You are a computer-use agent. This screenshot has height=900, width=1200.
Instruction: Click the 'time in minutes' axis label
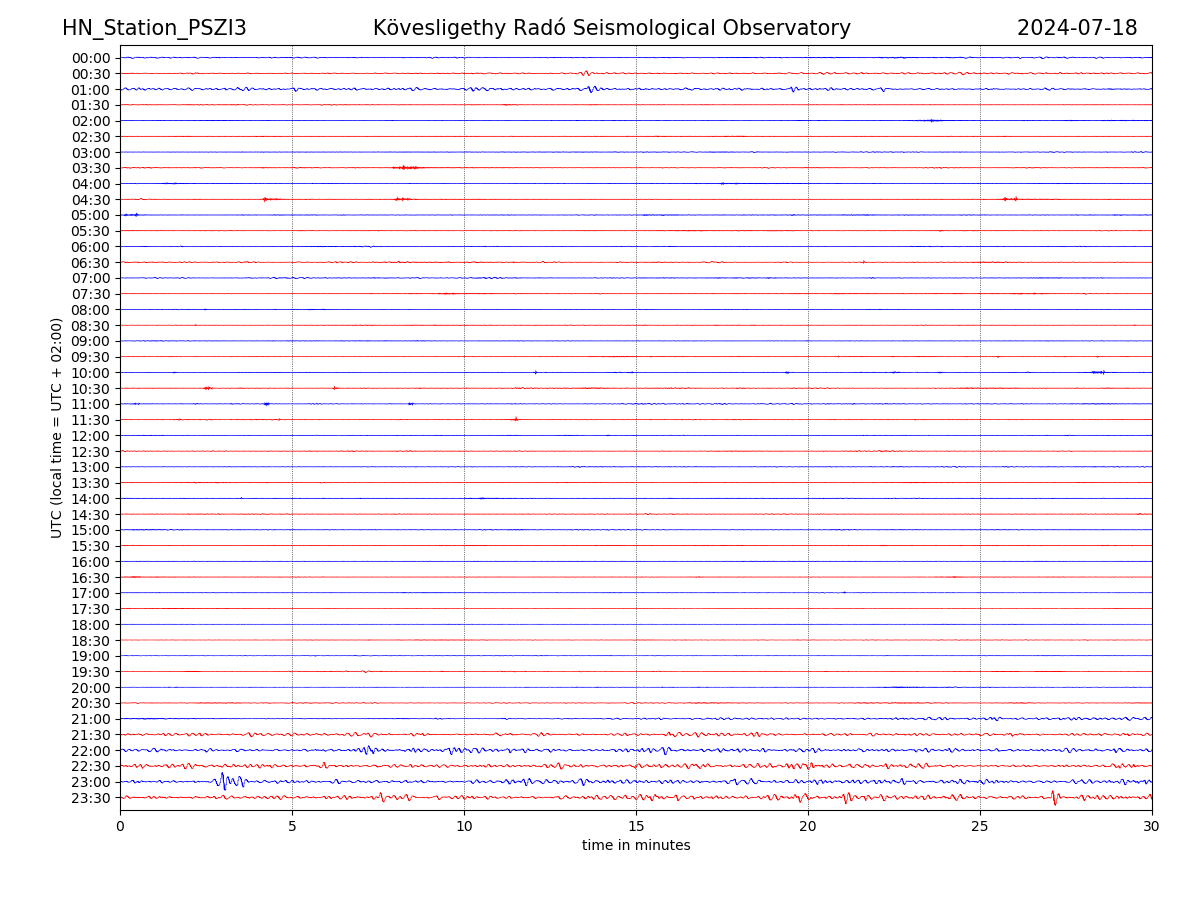pyautogui.click(x=636, y=846)
